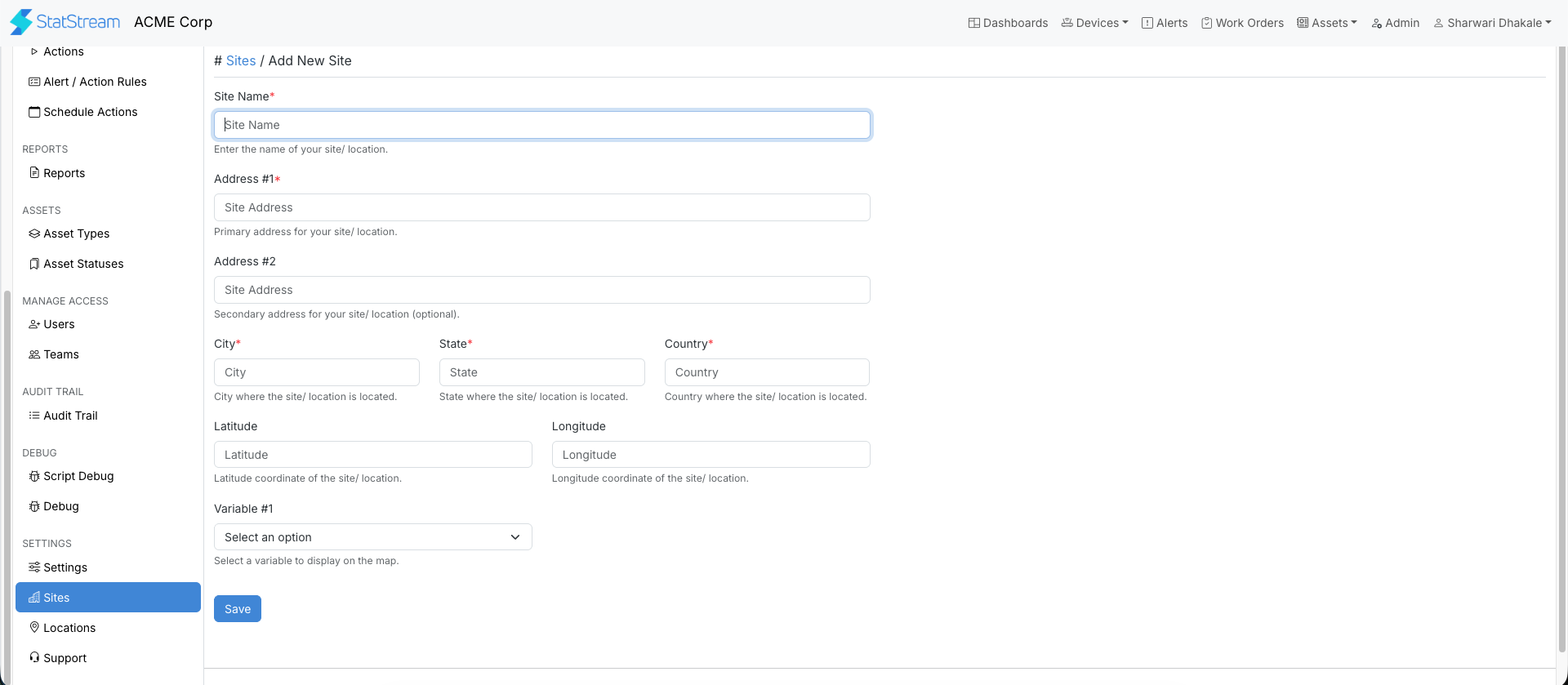Focus the Address #2 input field

pyautogui.click(x=542, y=290)
